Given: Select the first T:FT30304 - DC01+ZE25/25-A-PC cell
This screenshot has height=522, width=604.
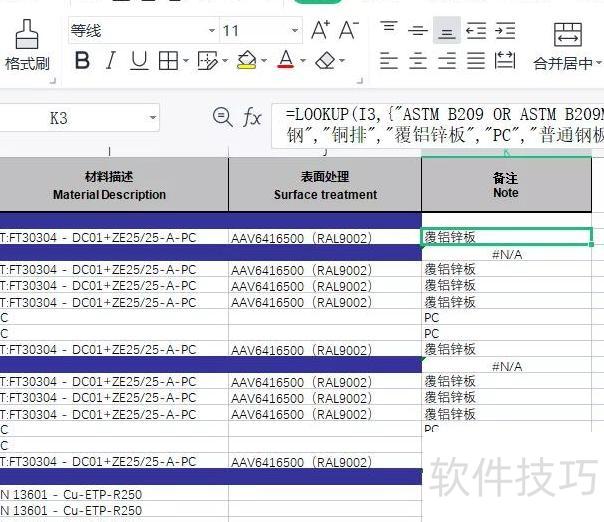Looking at the screenshot, I should (114, 237).
